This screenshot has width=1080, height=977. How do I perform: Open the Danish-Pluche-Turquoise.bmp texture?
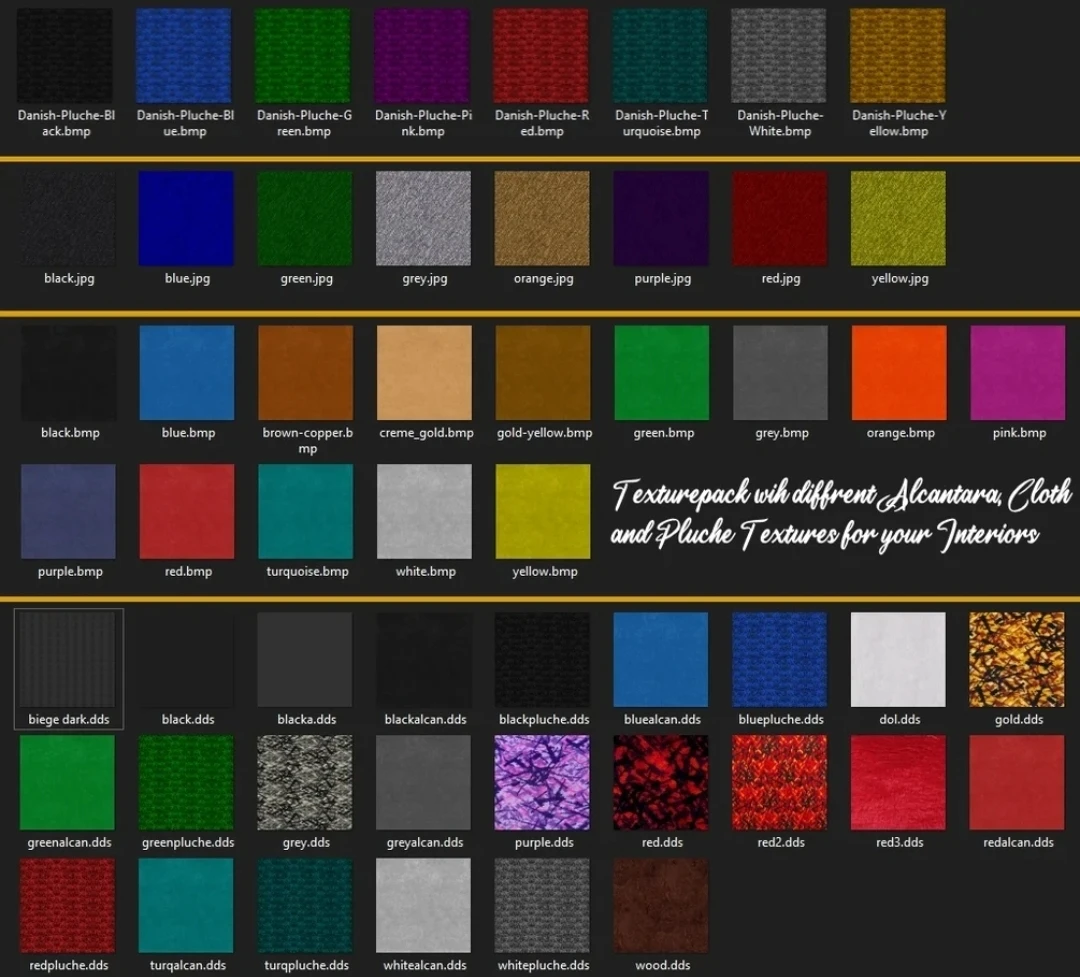(x=660, y=54)
